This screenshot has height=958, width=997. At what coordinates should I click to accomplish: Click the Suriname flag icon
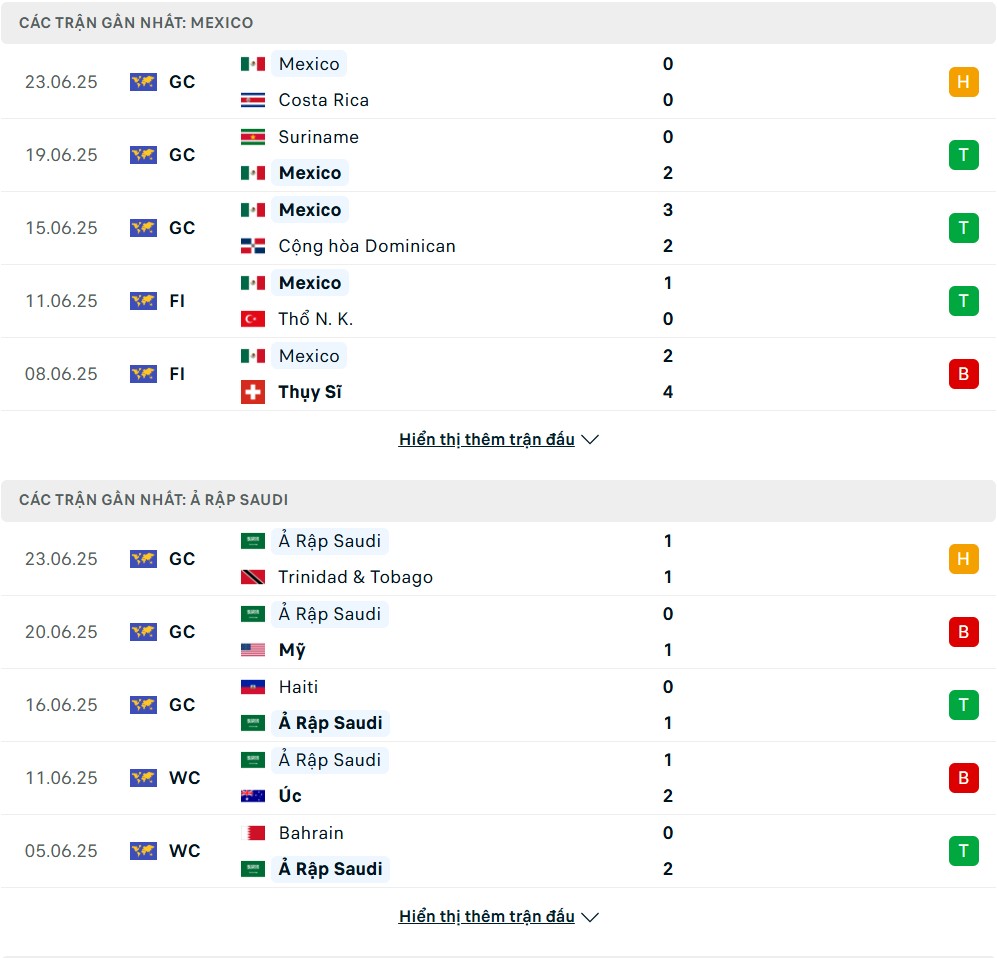(x=252, y=137)
